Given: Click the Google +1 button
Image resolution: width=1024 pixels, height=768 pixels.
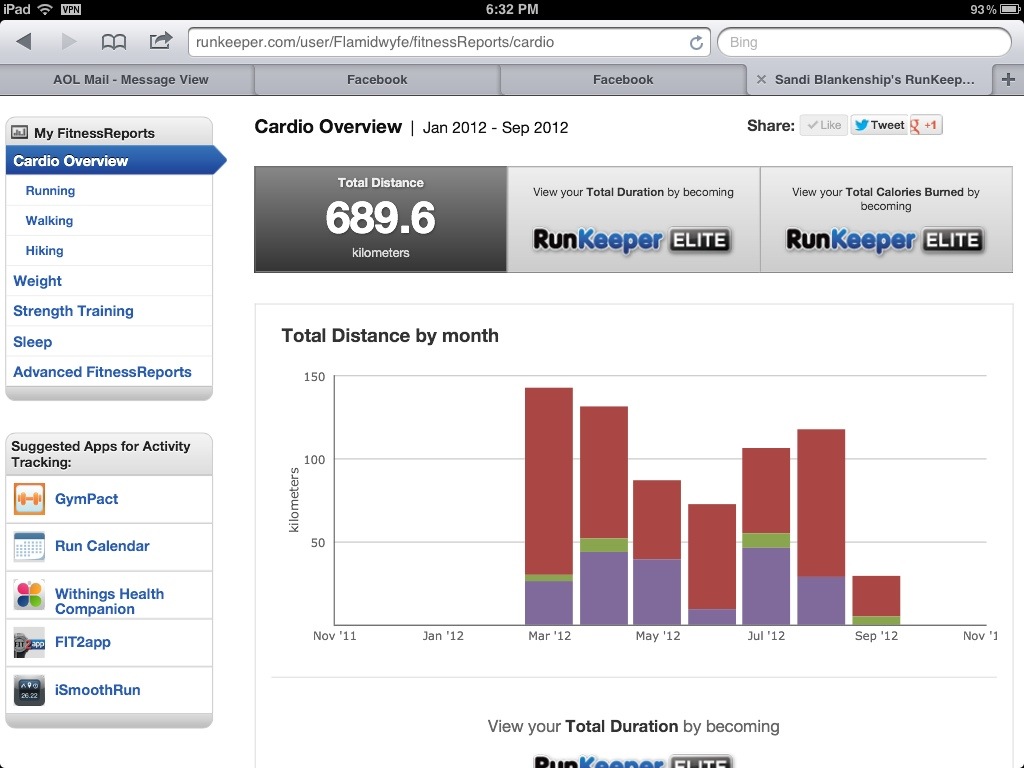Looking at the screenshot, I should [x=926, y=125].
